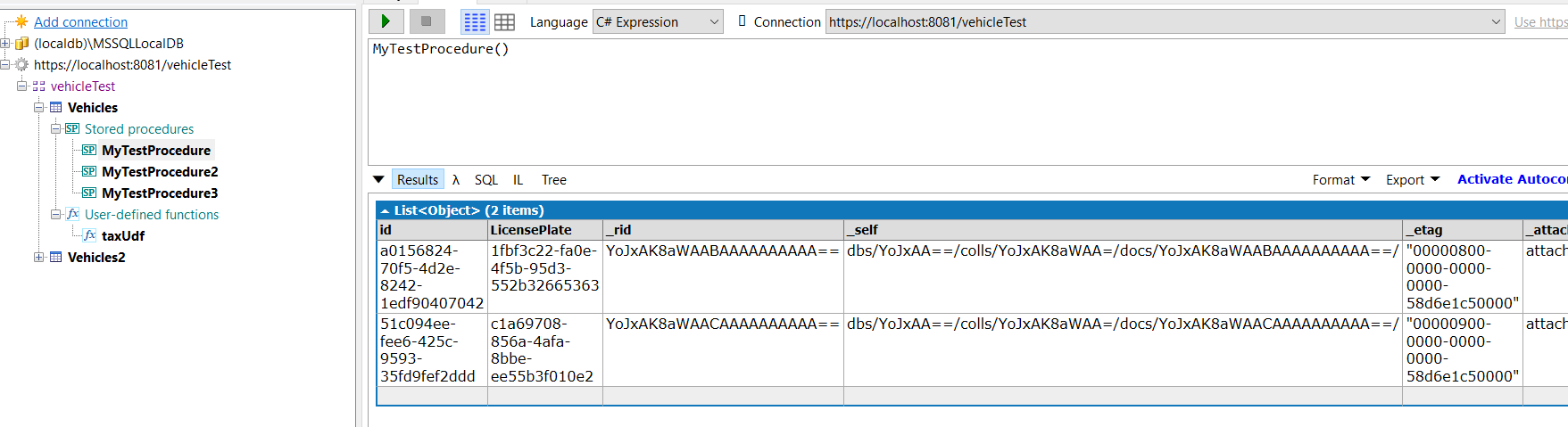Click the Add connection link
This screenshot has height=427, width=1568.
[x=80, y=21]
